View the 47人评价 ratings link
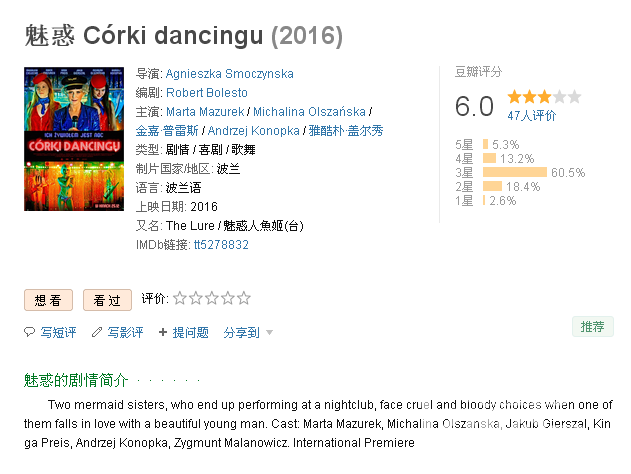 tap(532, 116)
